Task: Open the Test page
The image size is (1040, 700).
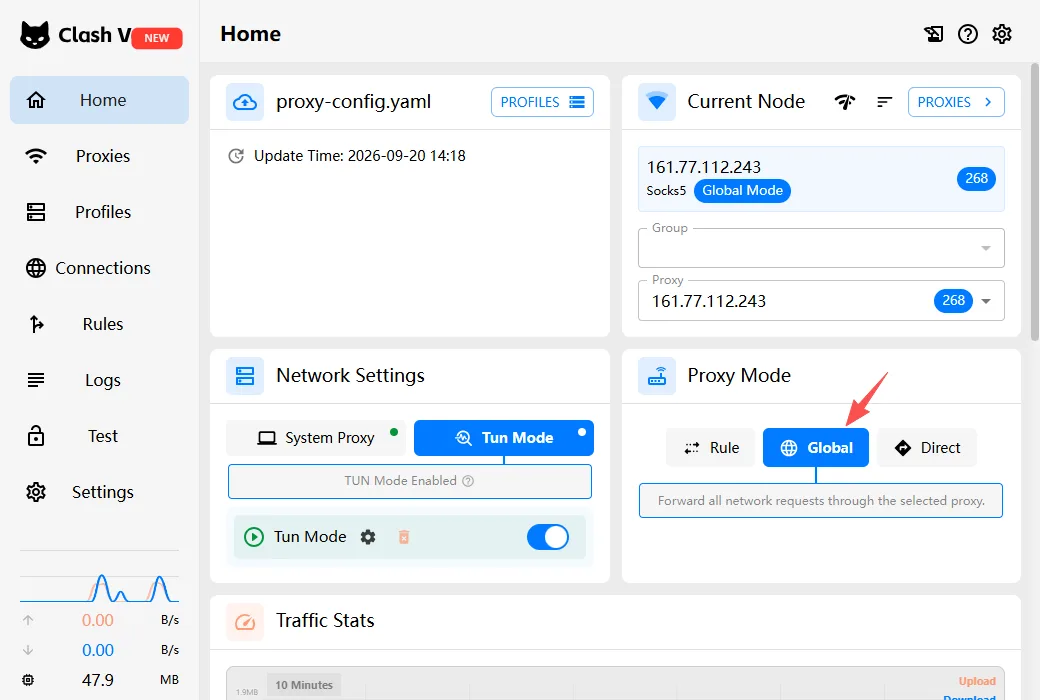Action: [99, 436]
